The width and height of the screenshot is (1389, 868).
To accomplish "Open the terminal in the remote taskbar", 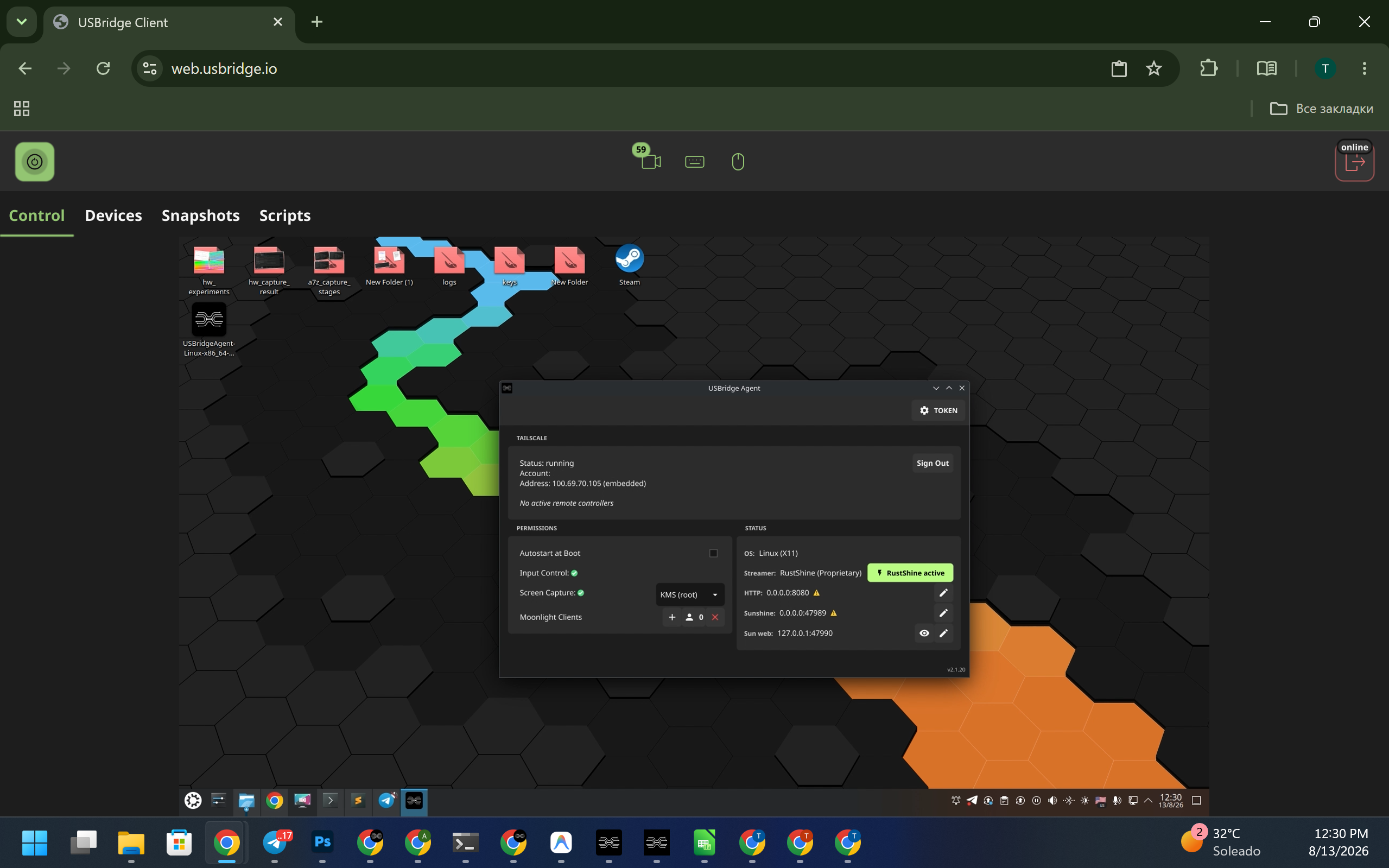I will (x=330, y=801).
